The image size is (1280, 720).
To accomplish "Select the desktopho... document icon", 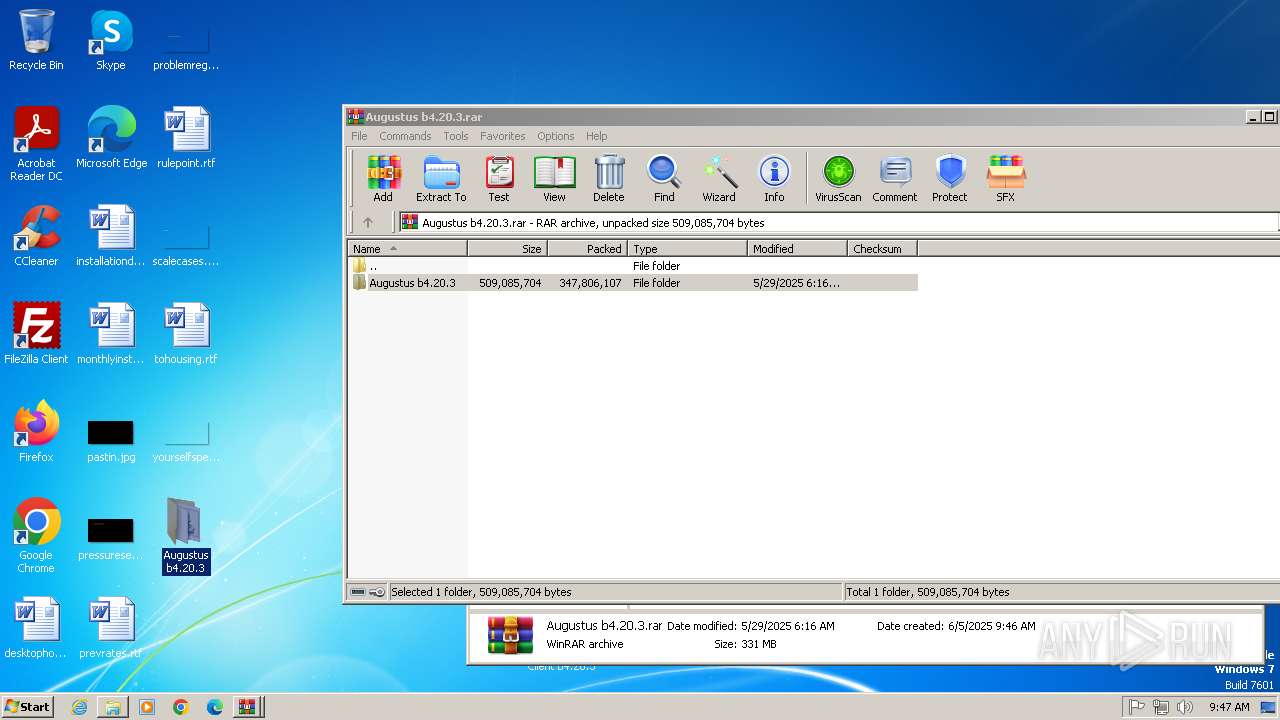I will point(36,628).
